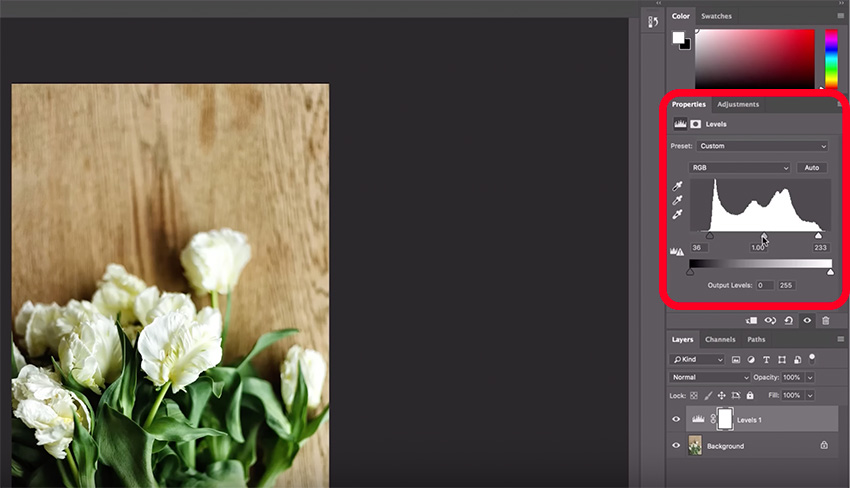
Task: Hide the Background layer
Action: tap(676, 445)
